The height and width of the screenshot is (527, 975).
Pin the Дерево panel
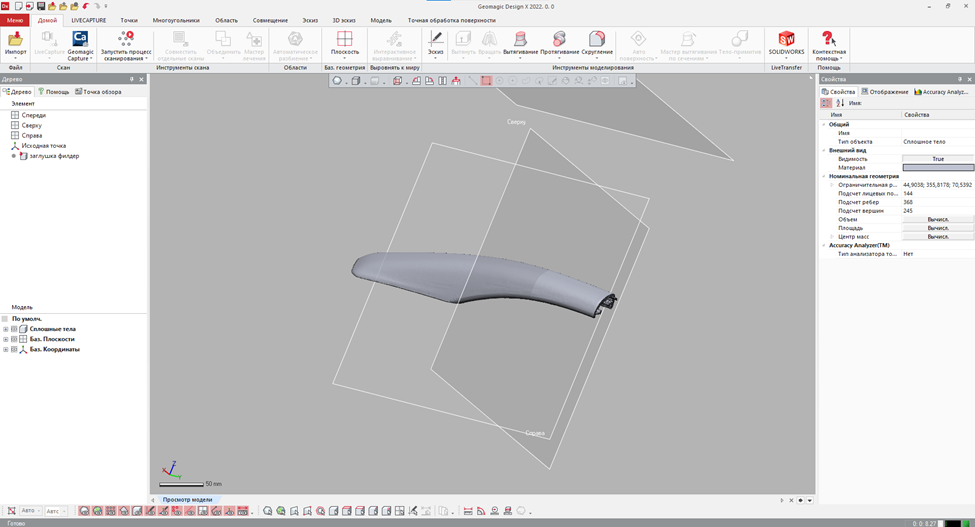coord(132,80)
